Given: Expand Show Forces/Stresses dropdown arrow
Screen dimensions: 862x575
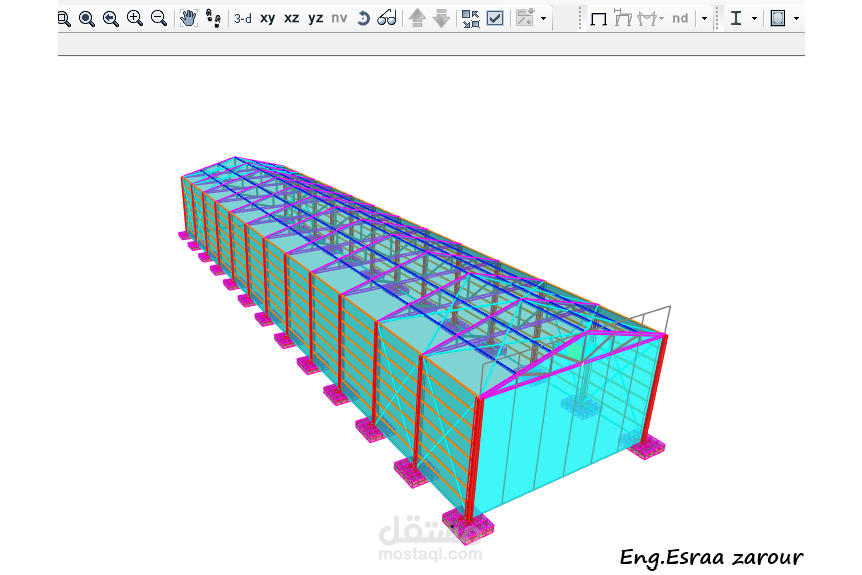Looking at the screenshot, I should [x=661, y=19].
